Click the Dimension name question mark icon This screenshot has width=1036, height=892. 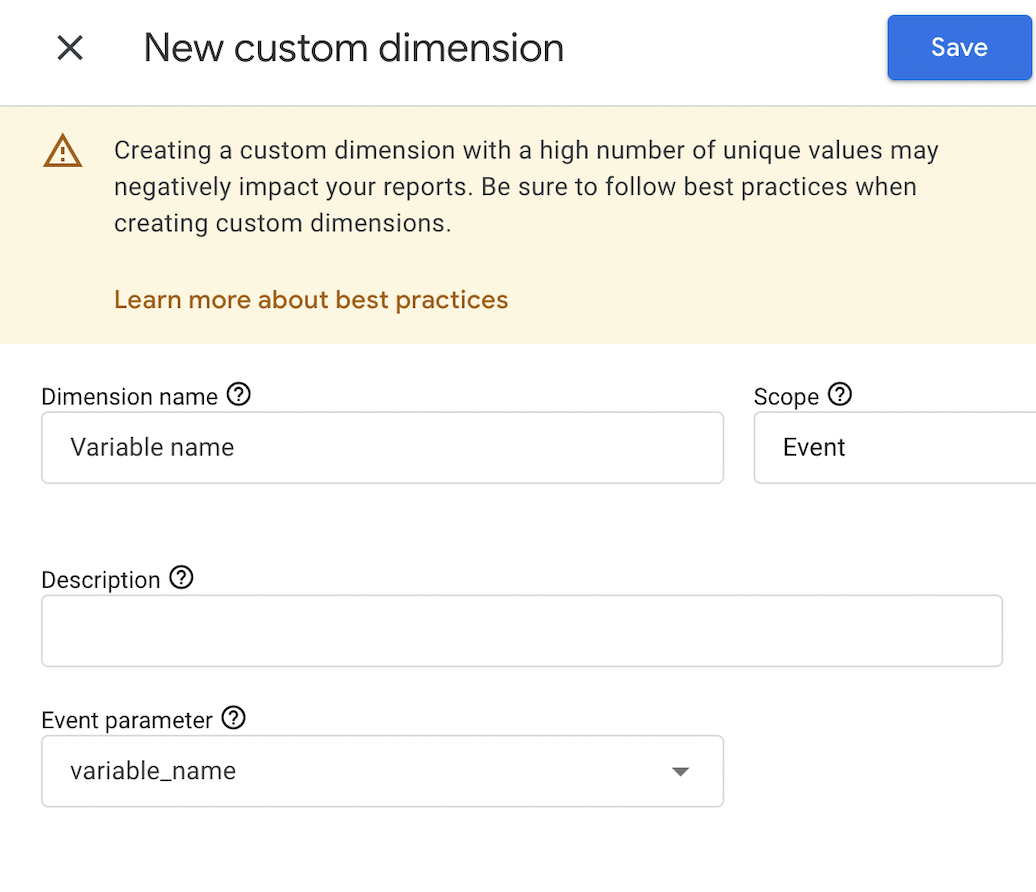238,395
